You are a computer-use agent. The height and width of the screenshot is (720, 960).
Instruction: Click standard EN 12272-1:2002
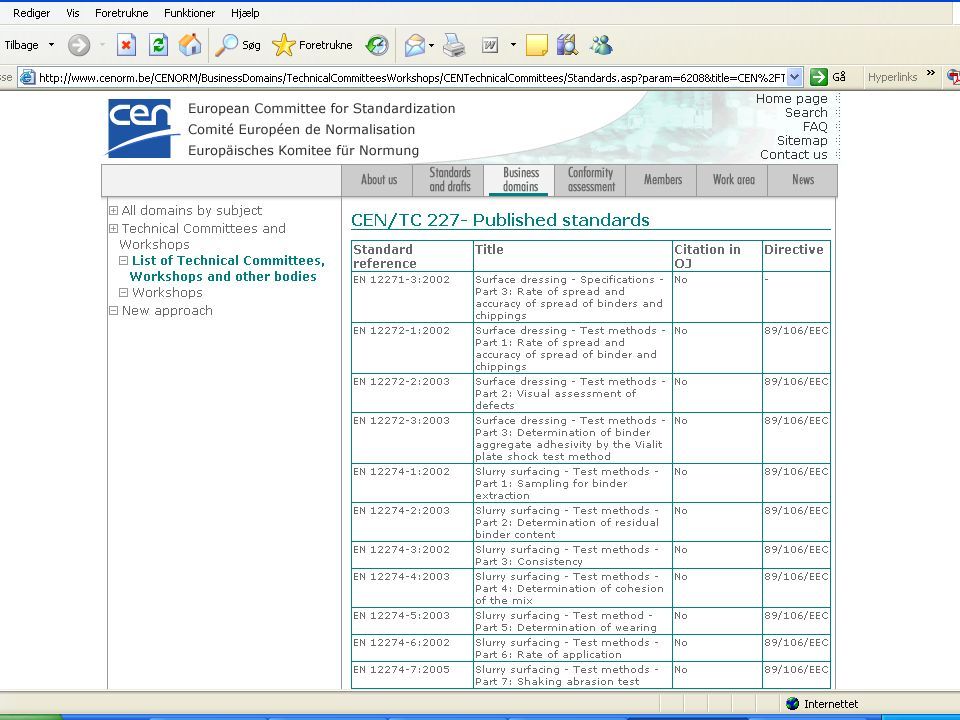402,331
